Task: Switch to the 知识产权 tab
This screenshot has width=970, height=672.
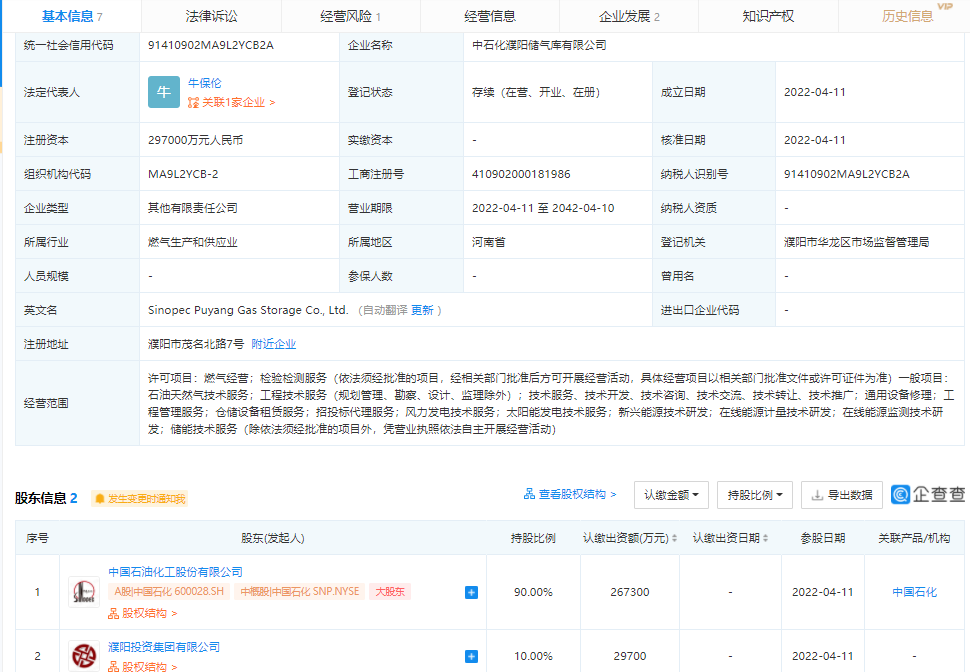Action: click(x=768, y=16)
